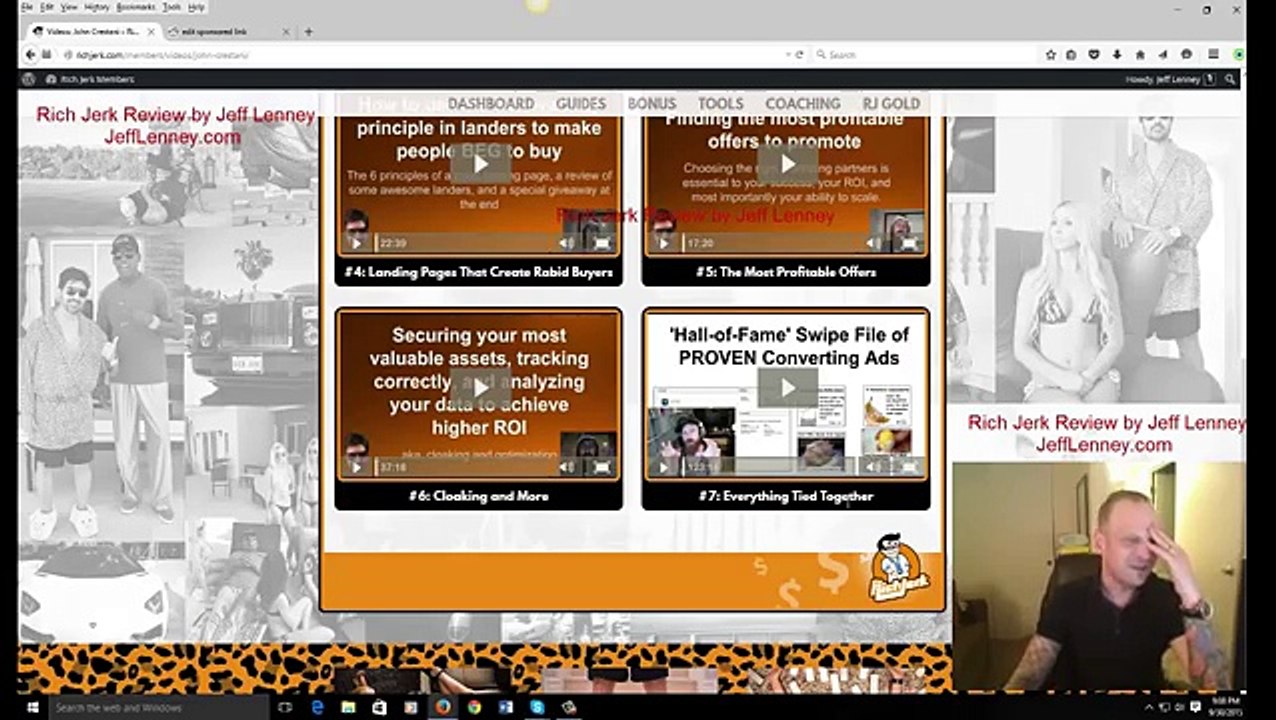
Task: Open the URL bar history dropdown arrow
Action: tap(788, 54)
